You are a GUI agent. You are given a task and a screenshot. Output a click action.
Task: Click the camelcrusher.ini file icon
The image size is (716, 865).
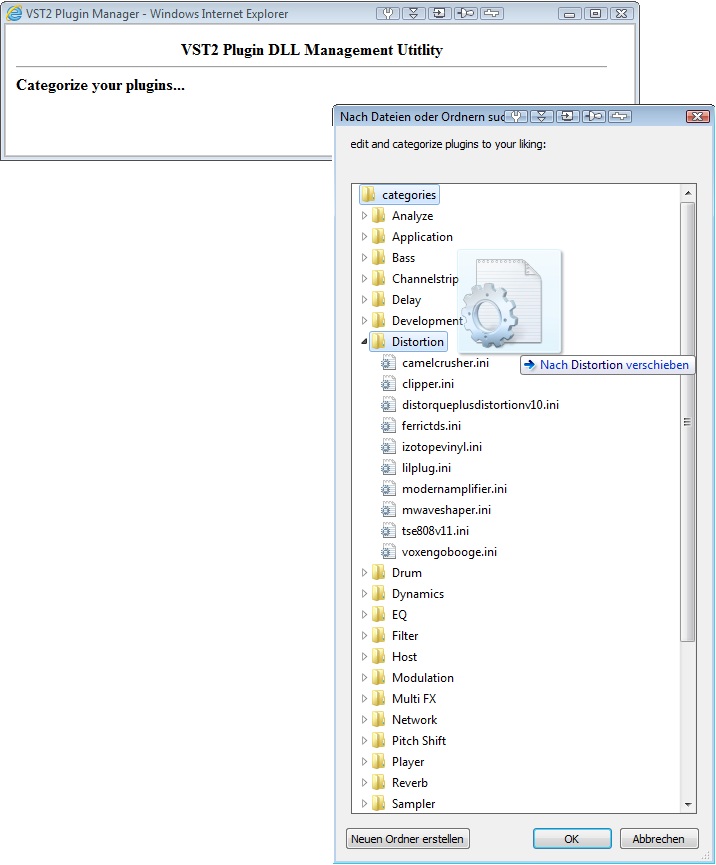coord(389,363)
